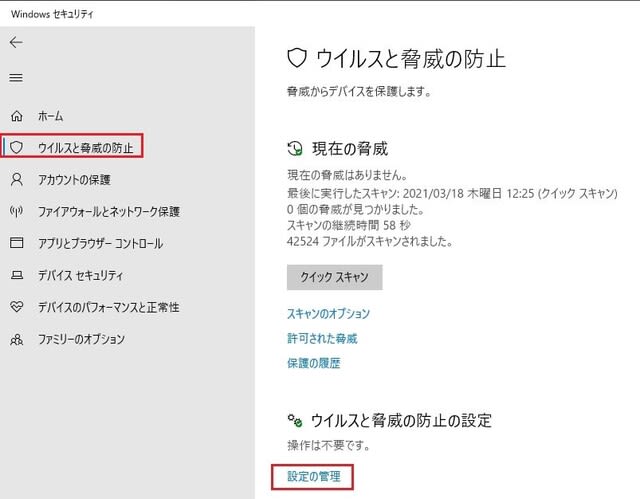Click the firewall network antenna icon
640x499 pixels.
pyautogui.click(x=16, y=211)
